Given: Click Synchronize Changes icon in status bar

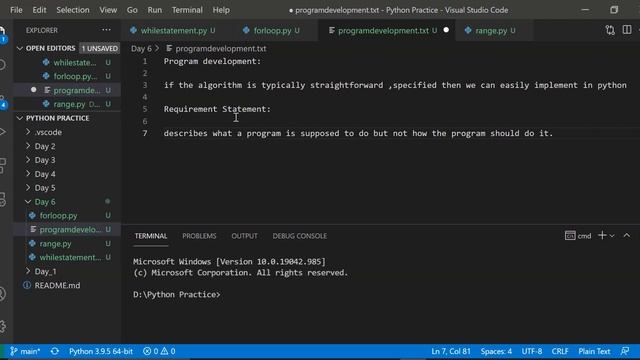Looking at the screenshot, I should (55, 351).
